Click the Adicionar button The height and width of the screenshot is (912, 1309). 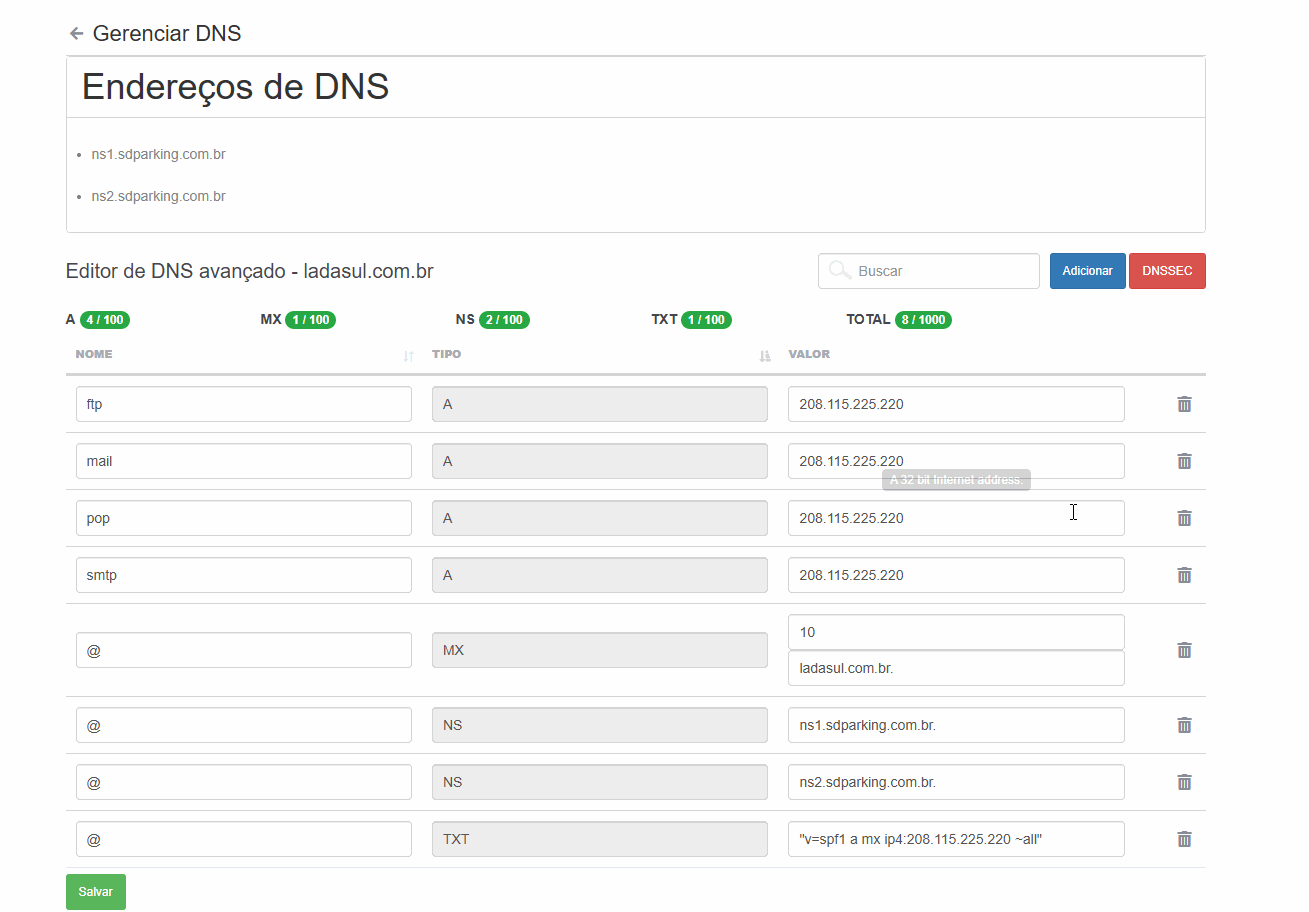click(1087, 271)
